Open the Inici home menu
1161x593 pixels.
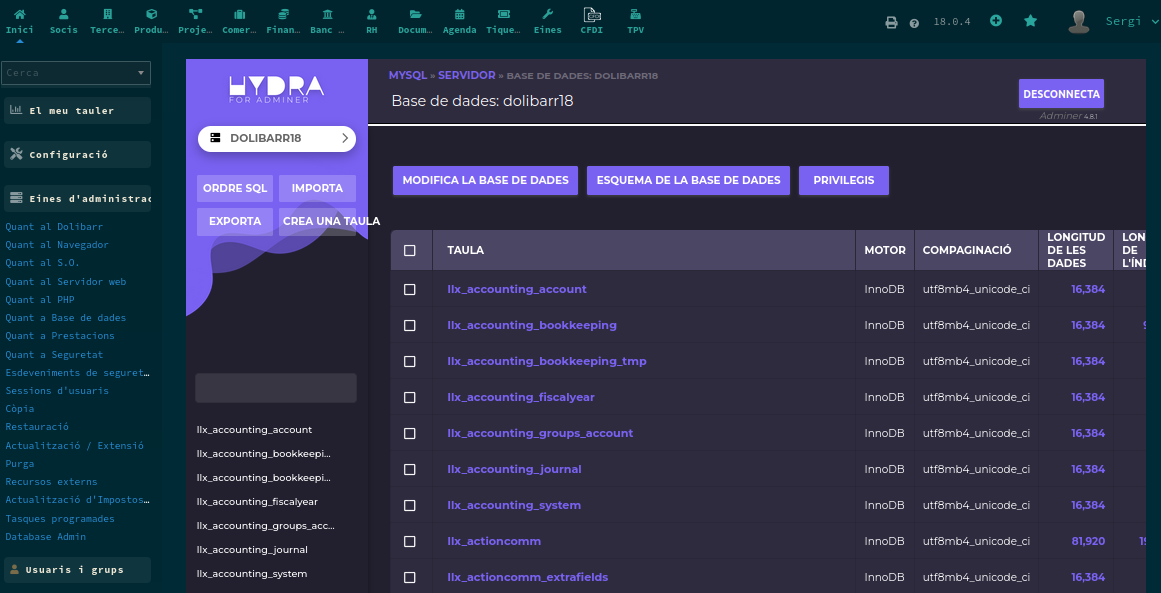point(20,21)
